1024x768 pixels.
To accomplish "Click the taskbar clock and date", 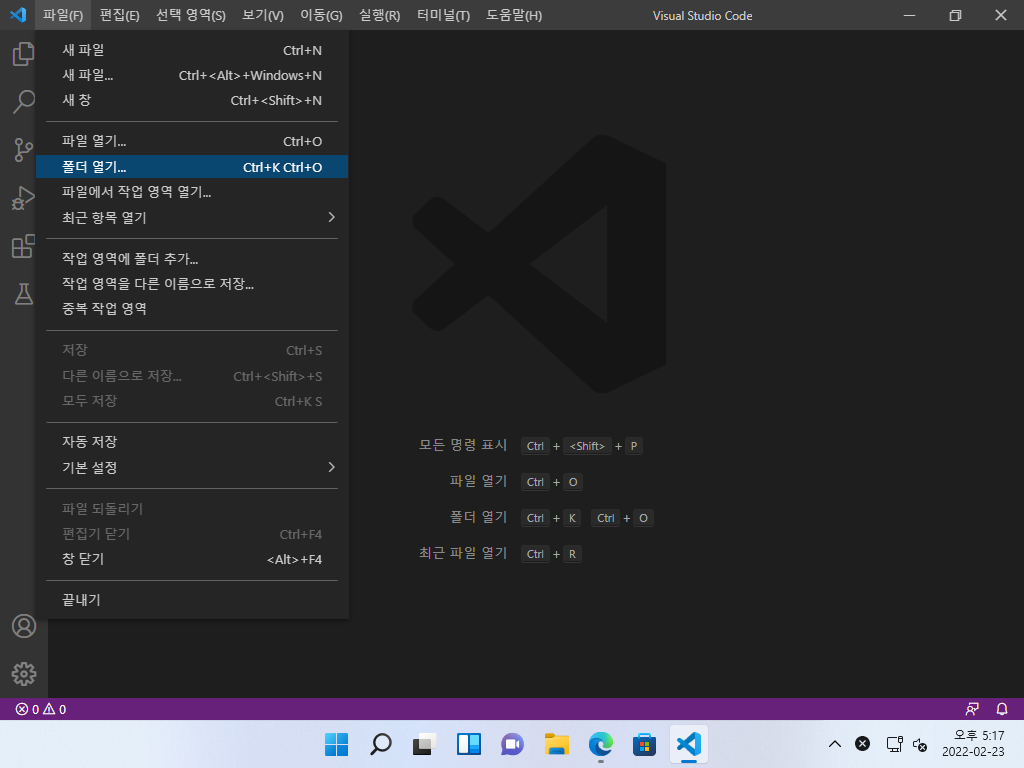I will pos(973,744).
